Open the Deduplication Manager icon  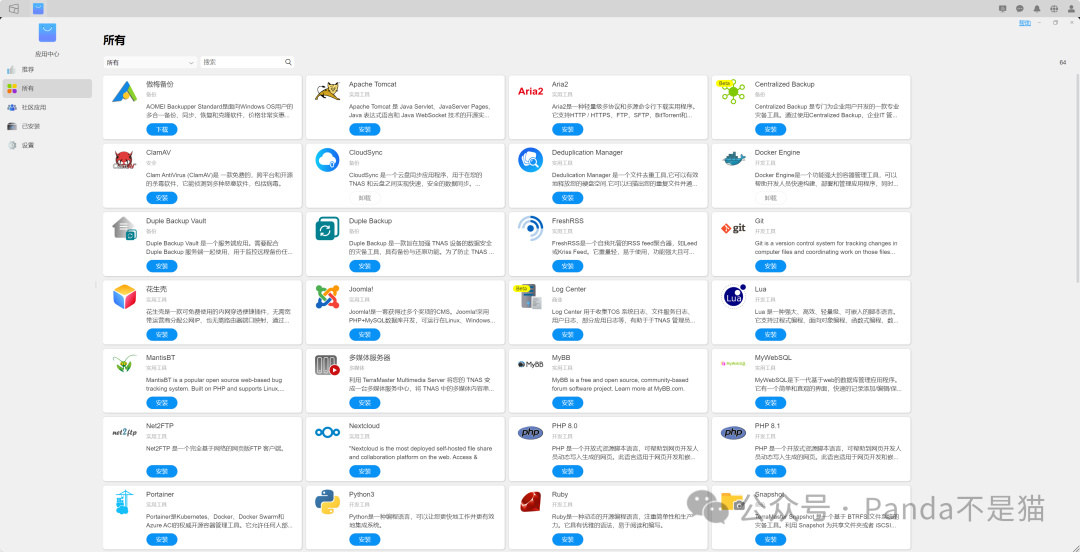tap(530, 160)
